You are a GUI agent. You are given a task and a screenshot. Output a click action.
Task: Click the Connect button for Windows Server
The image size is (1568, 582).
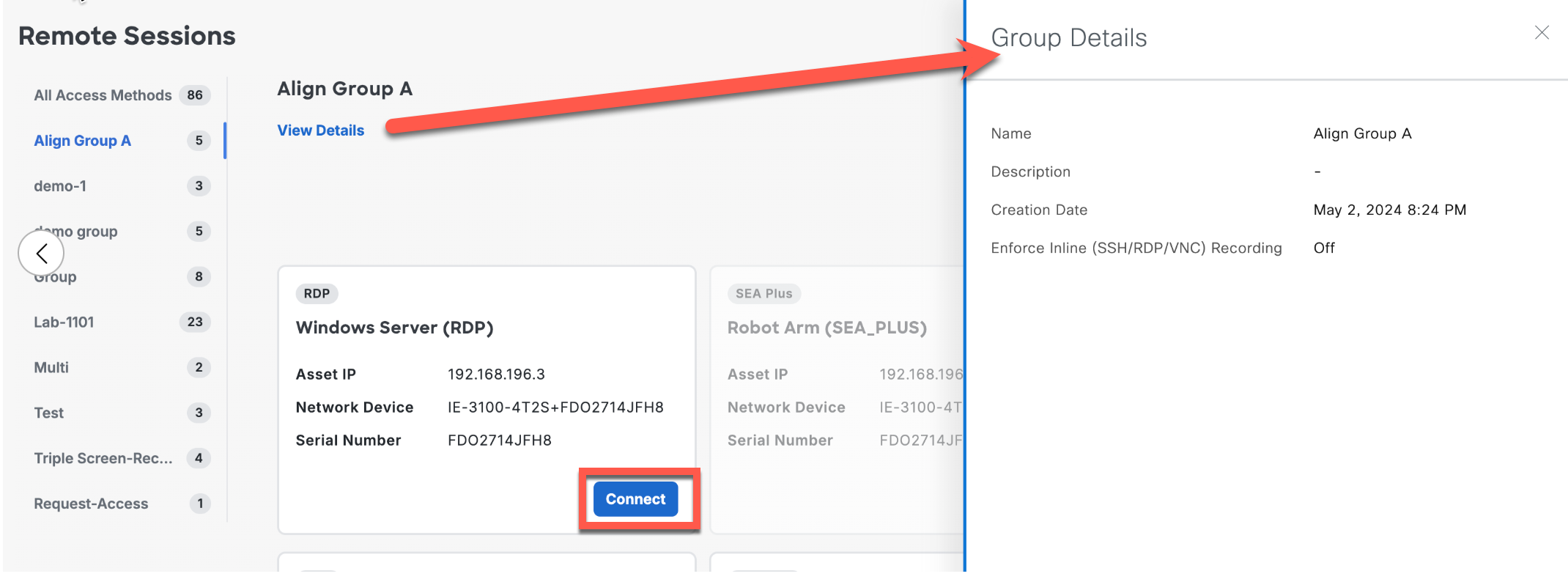point(635,499)
